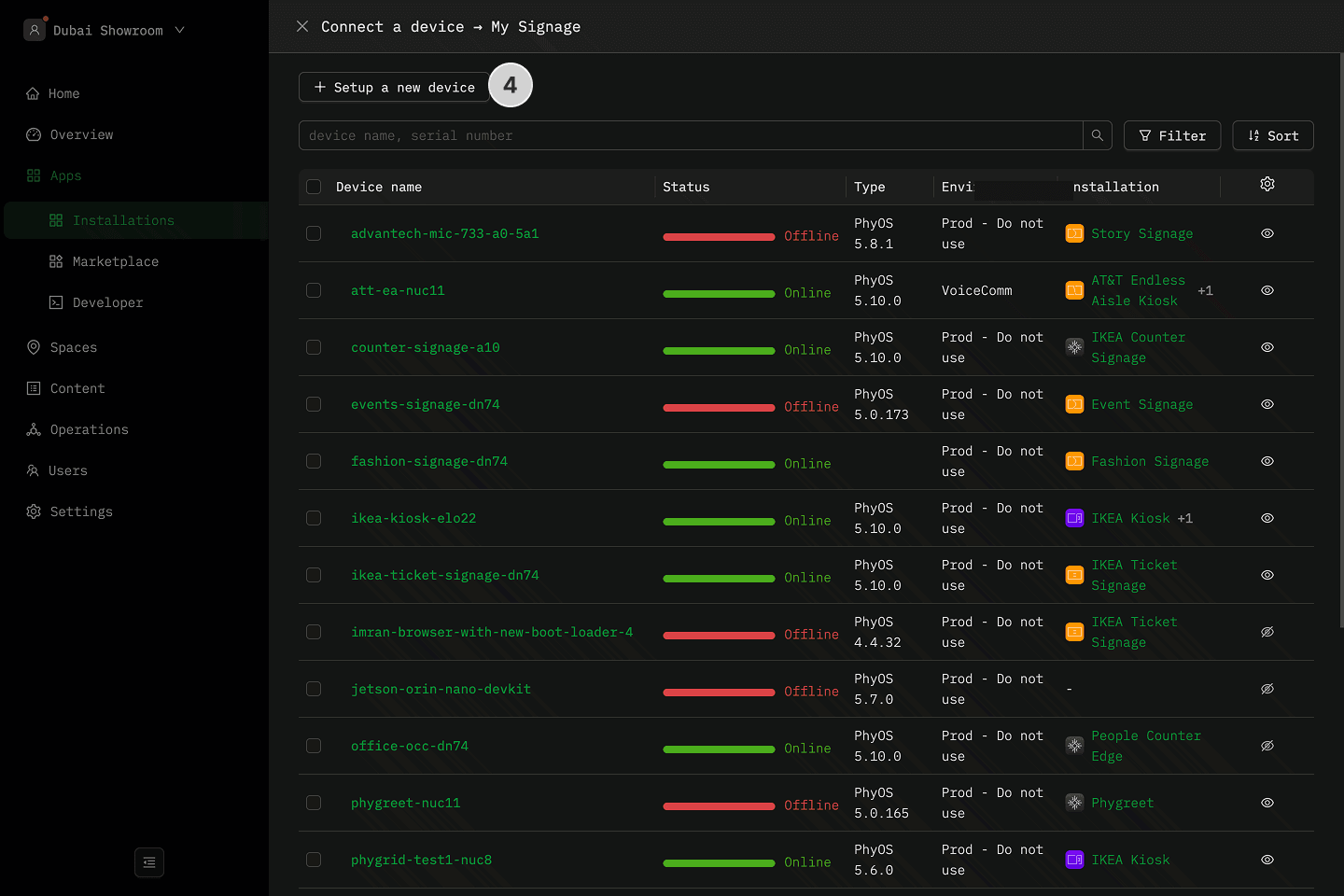This screenshot has height=896, width=1344.
Task: Click the Story Signage app icon
Action: point(1074,233)
